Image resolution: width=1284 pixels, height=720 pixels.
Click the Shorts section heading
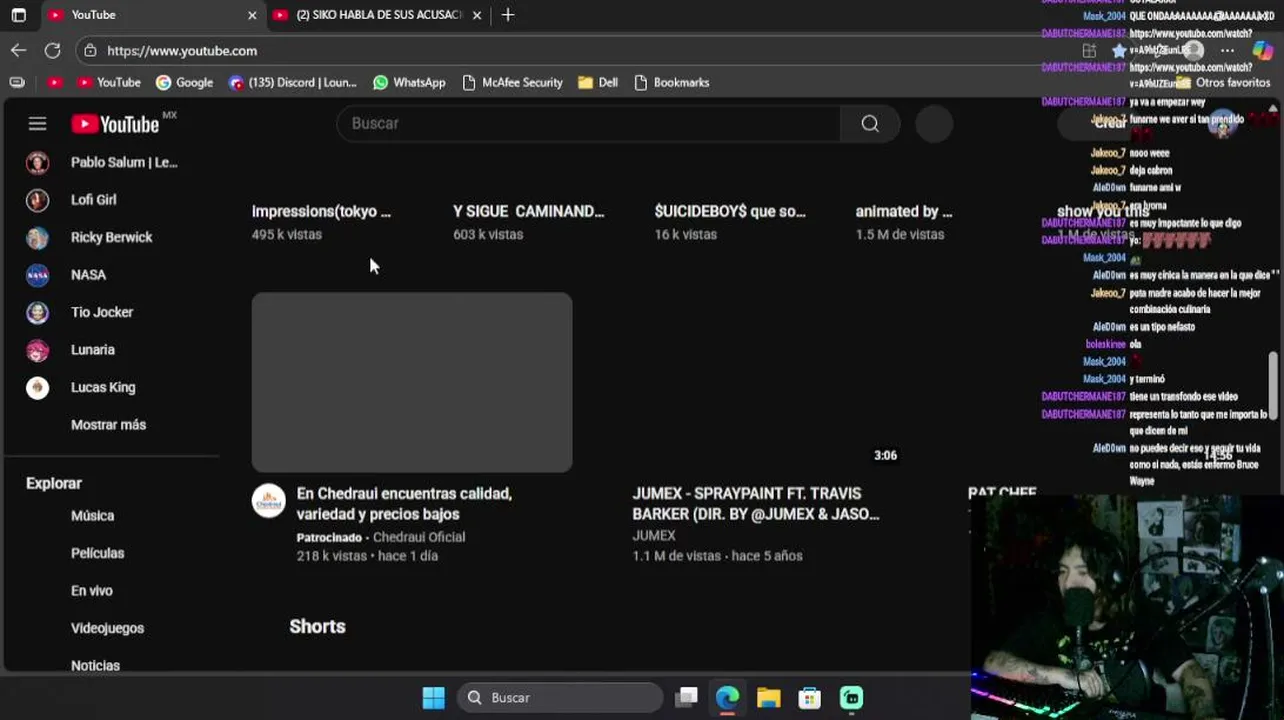tap(317, 627)
